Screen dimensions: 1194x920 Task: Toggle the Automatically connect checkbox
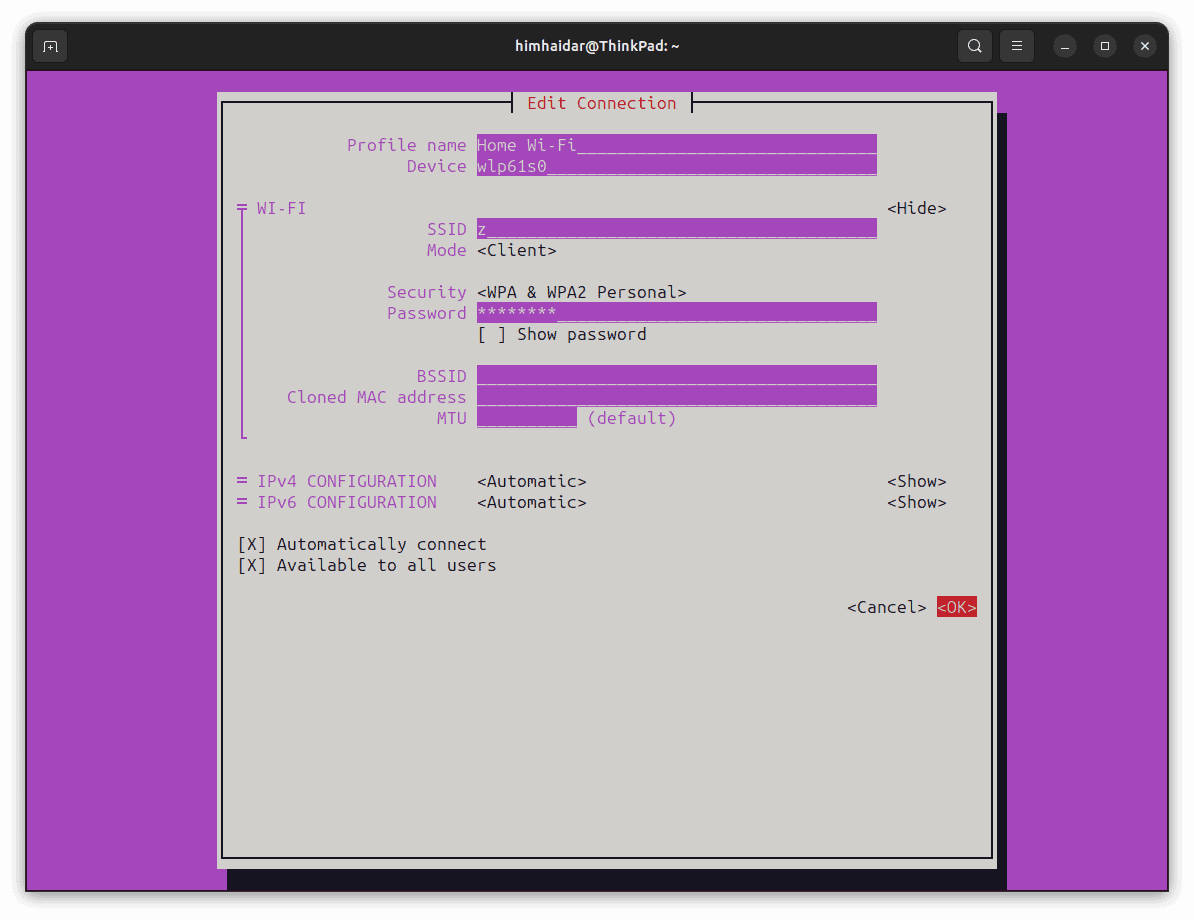coord(252,544)
